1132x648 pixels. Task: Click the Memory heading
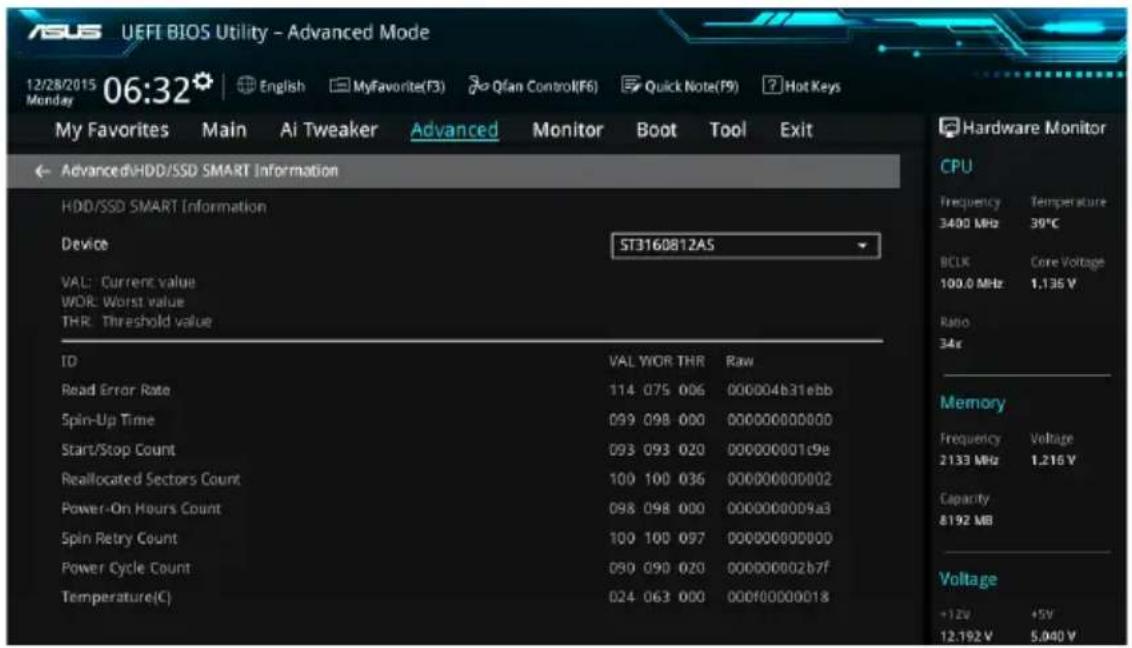coord(972,403)
